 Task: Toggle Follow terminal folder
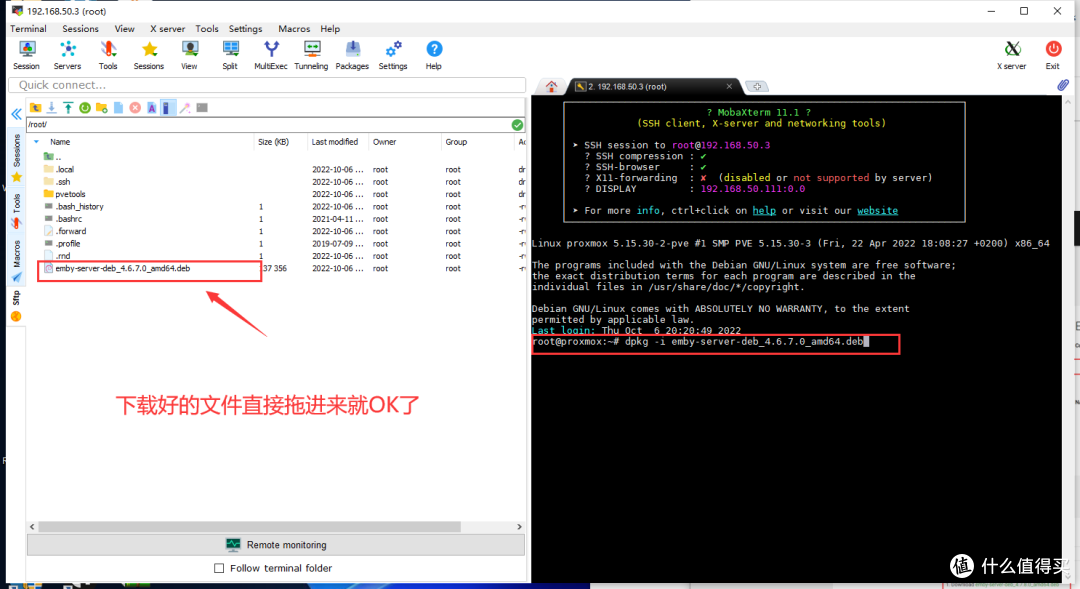[218, 567]
